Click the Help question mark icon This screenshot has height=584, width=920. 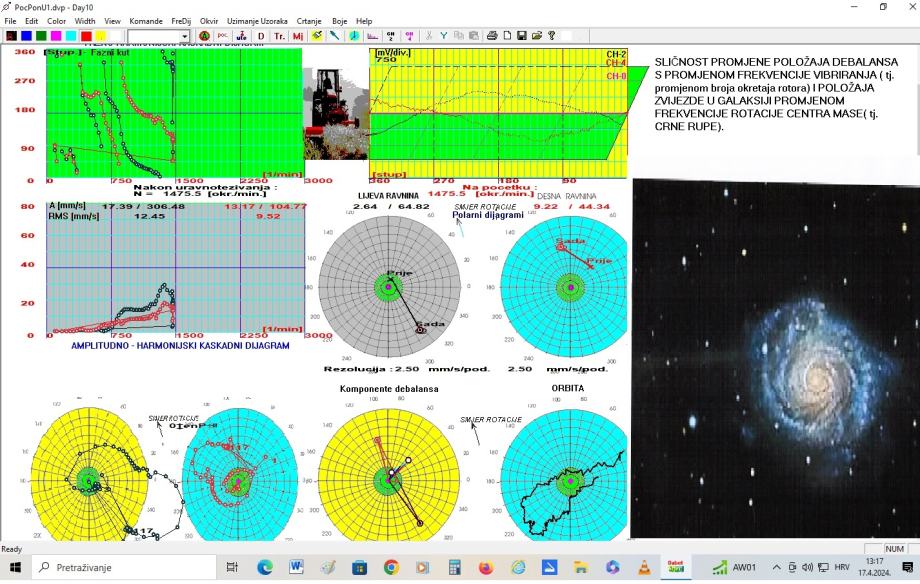pyautogui.click(x=552, y=36)
